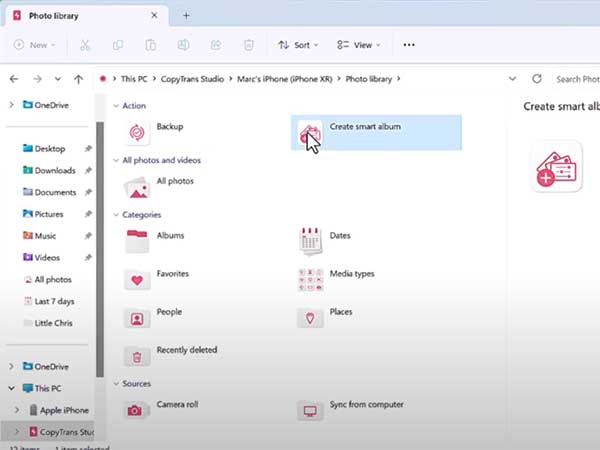
Task: Open the Places category
Action: pos(310,317)
